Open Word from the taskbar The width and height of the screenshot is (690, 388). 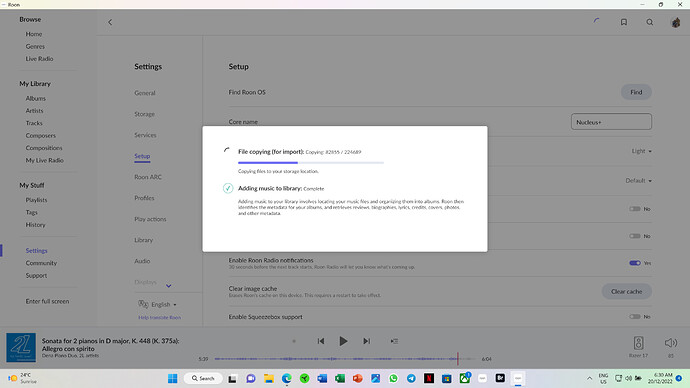click(x=322, y=378)
